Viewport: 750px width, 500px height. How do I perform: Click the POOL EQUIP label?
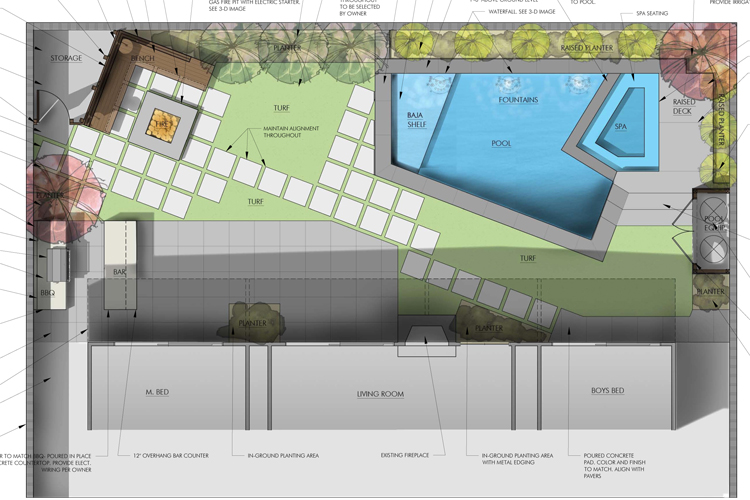tap(714, 223)
